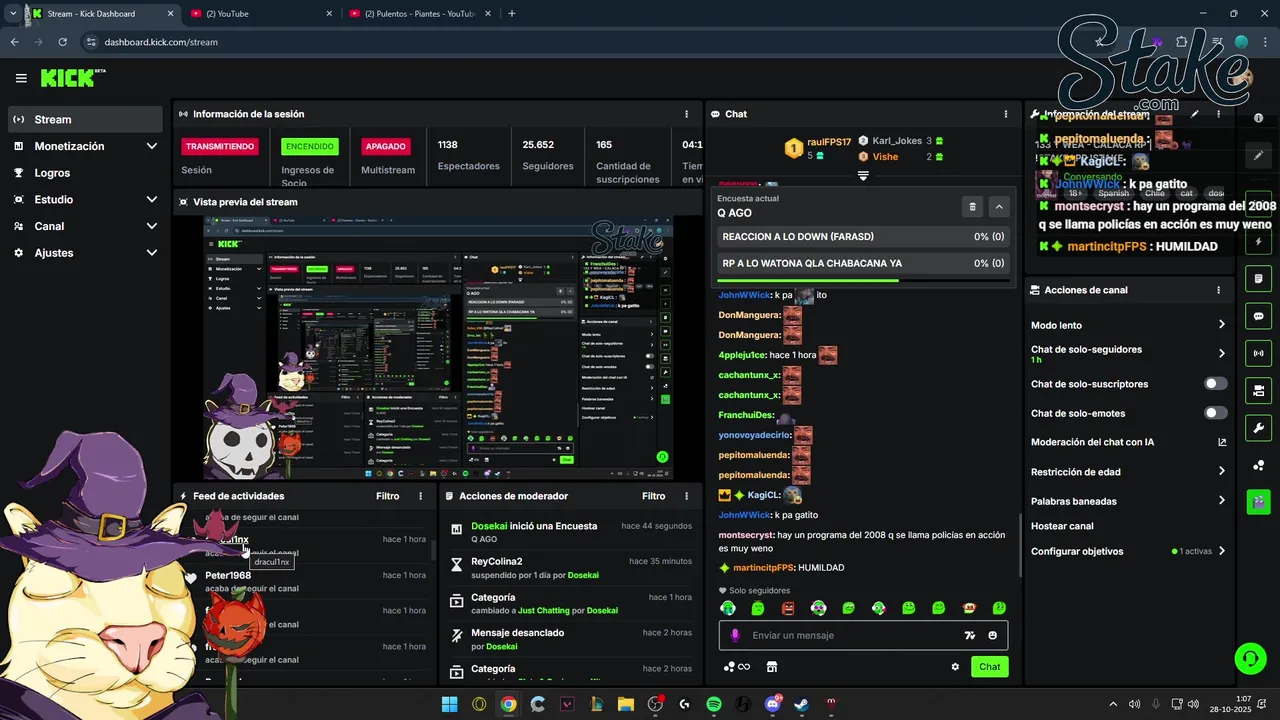Click the TRANSMITIENDO session badge
Screen dimensions: 1280x720
pos(219,146)
